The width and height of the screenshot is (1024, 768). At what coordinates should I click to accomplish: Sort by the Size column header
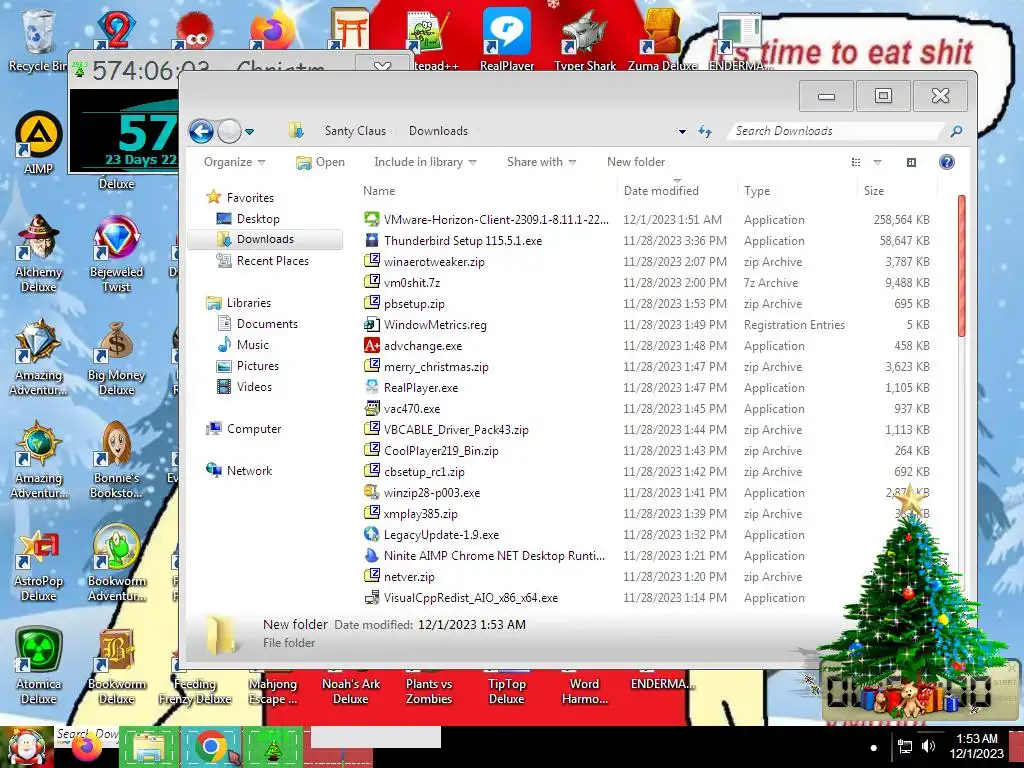tap(896, 191)
